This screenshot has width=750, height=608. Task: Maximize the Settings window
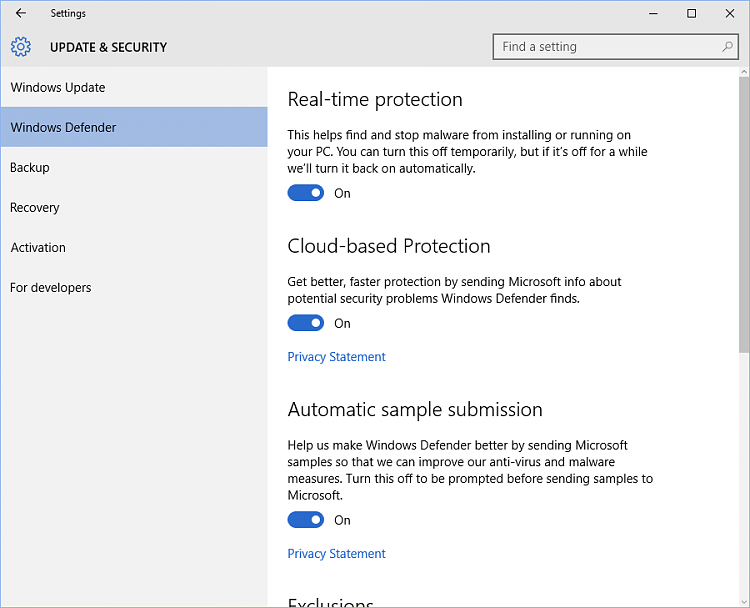tap(691, 13)
